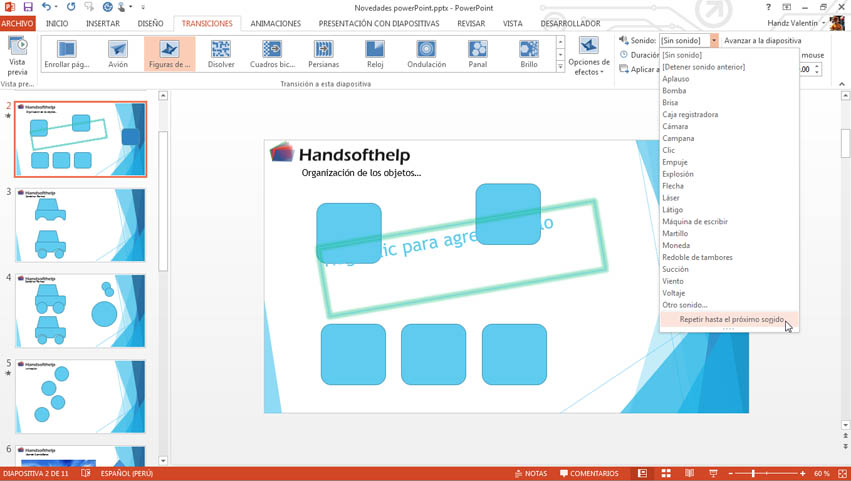This screenshot has height=481, width=851.
Task: Toggle Repetir hasta el próximo sonido
Action: (730, 320)
